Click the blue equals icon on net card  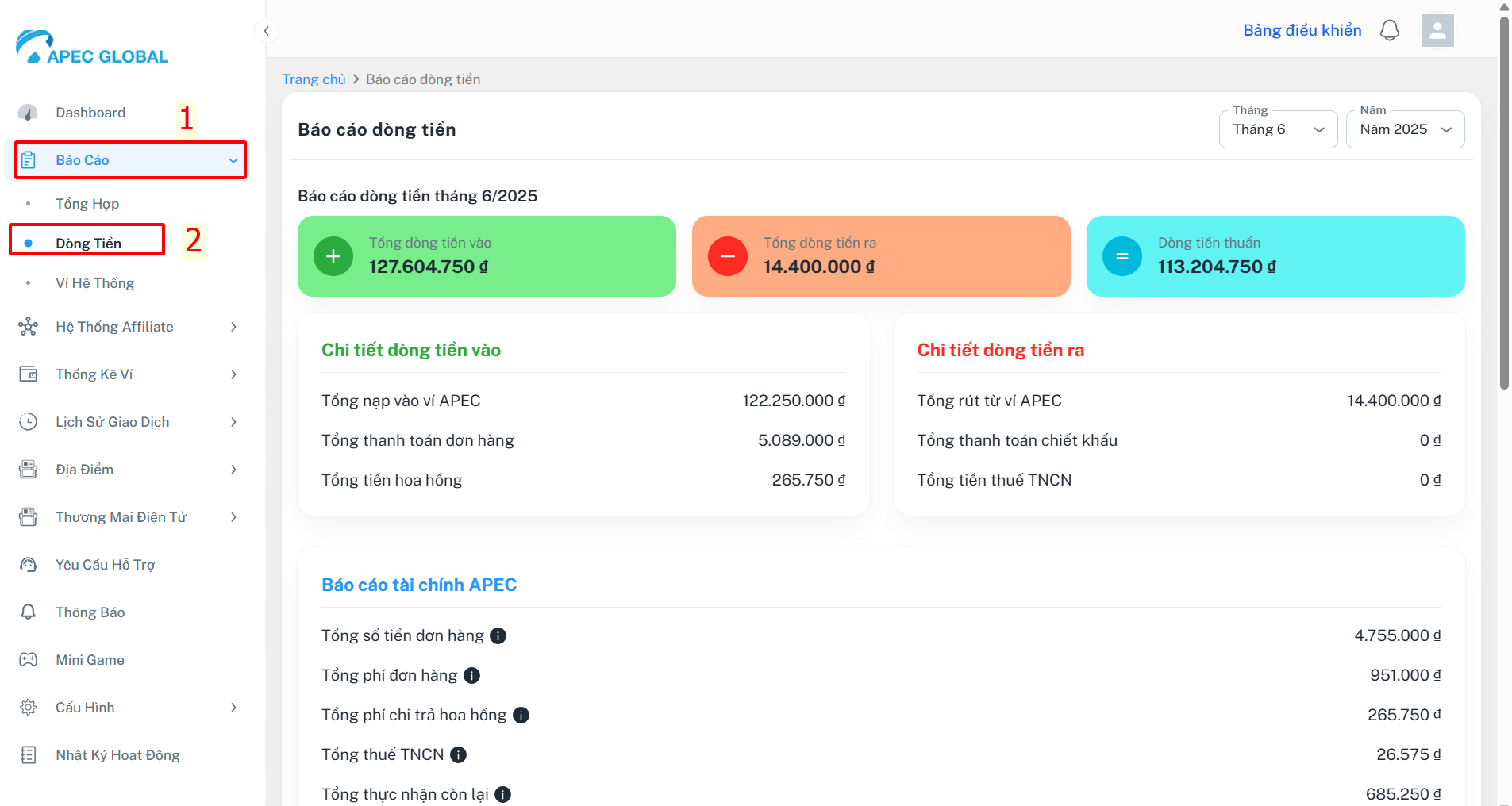[1122, 256]
